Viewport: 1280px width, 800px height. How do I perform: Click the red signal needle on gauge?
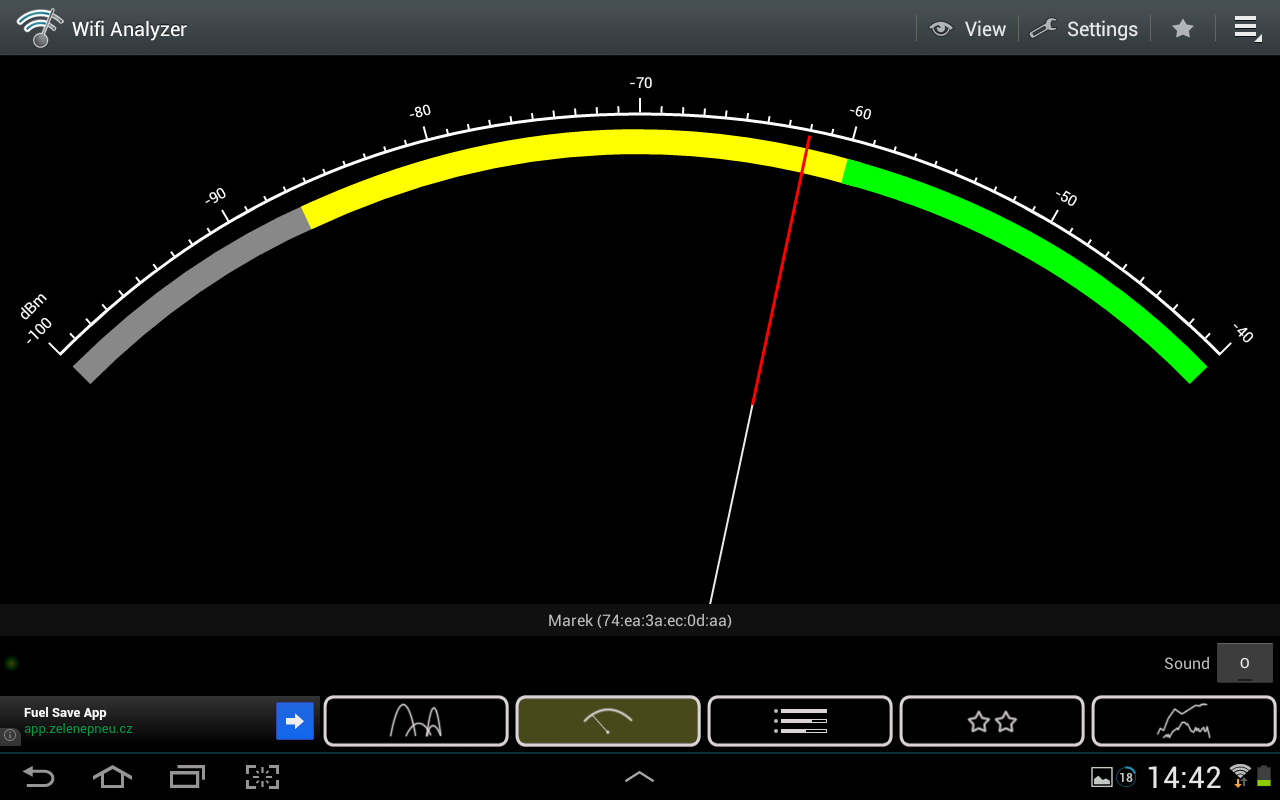(780, 270)
